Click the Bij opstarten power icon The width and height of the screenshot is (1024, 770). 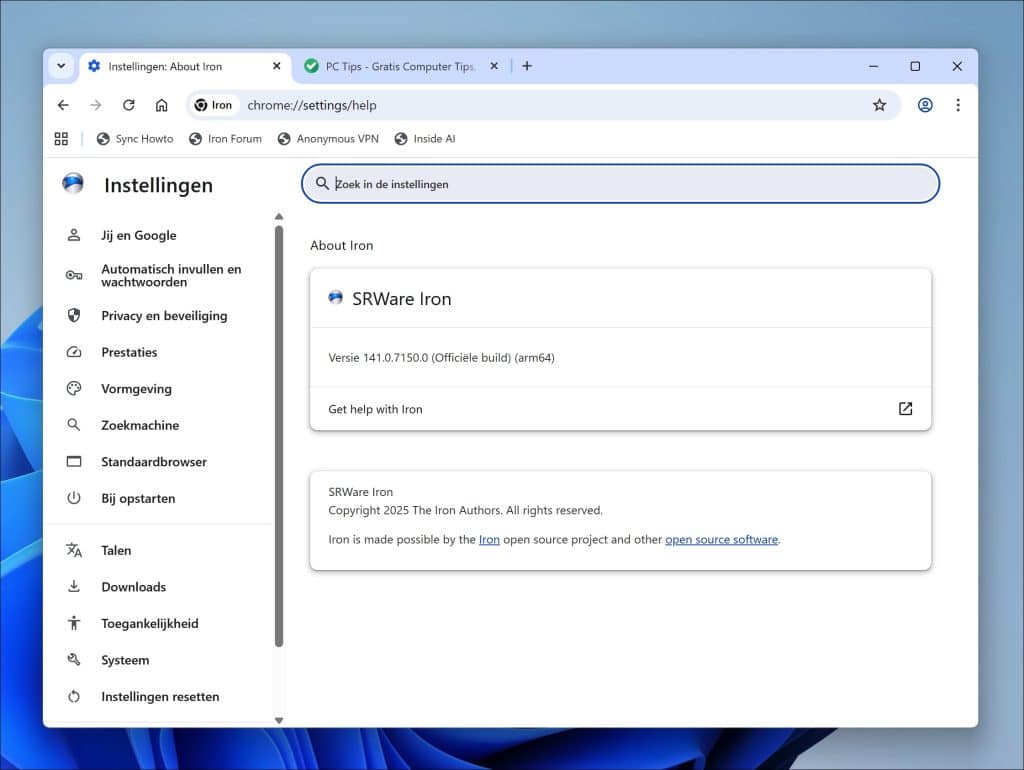(x=73, y=498)
